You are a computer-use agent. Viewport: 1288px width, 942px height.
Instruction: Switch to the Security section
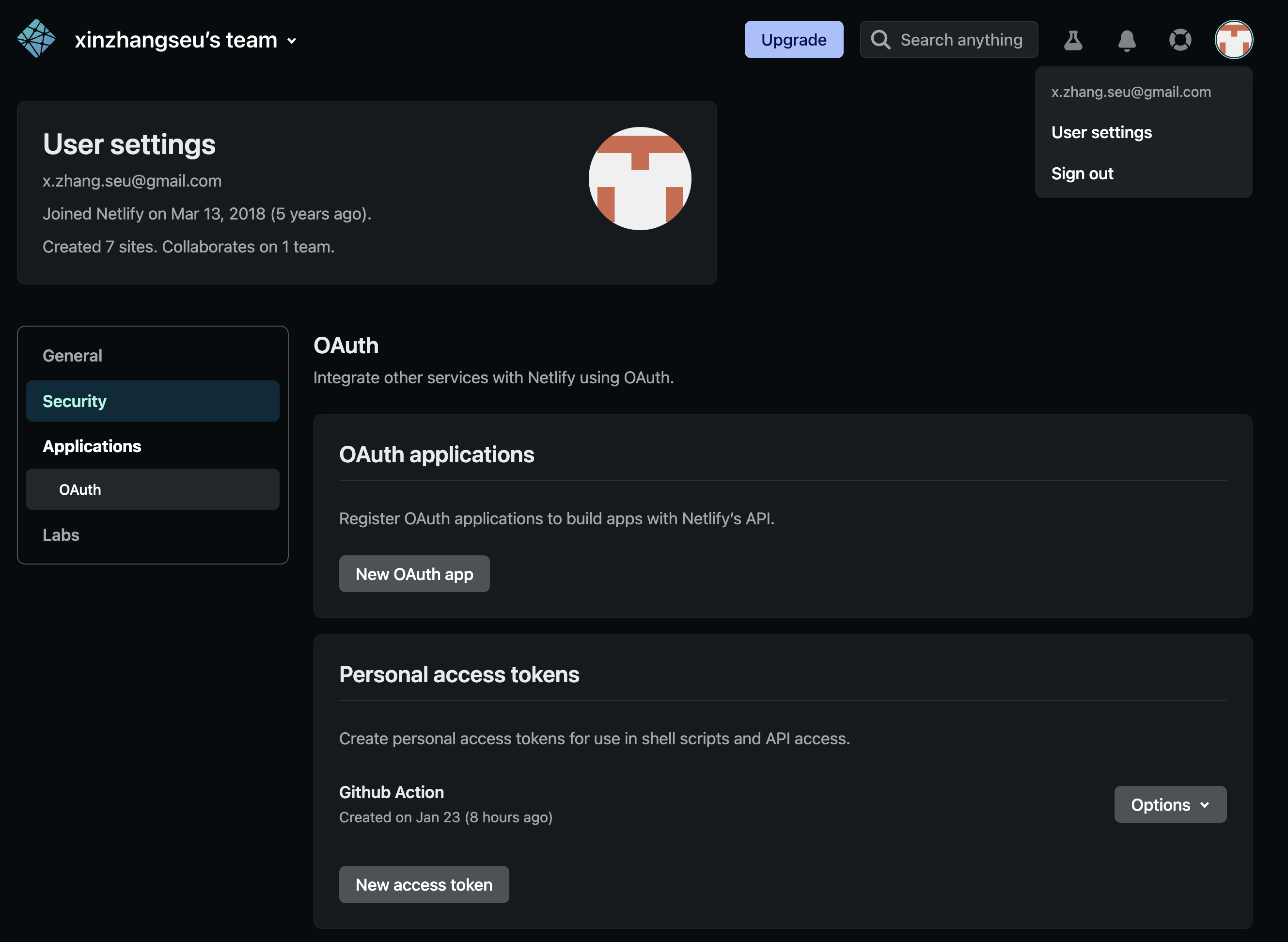click(75, 401)
